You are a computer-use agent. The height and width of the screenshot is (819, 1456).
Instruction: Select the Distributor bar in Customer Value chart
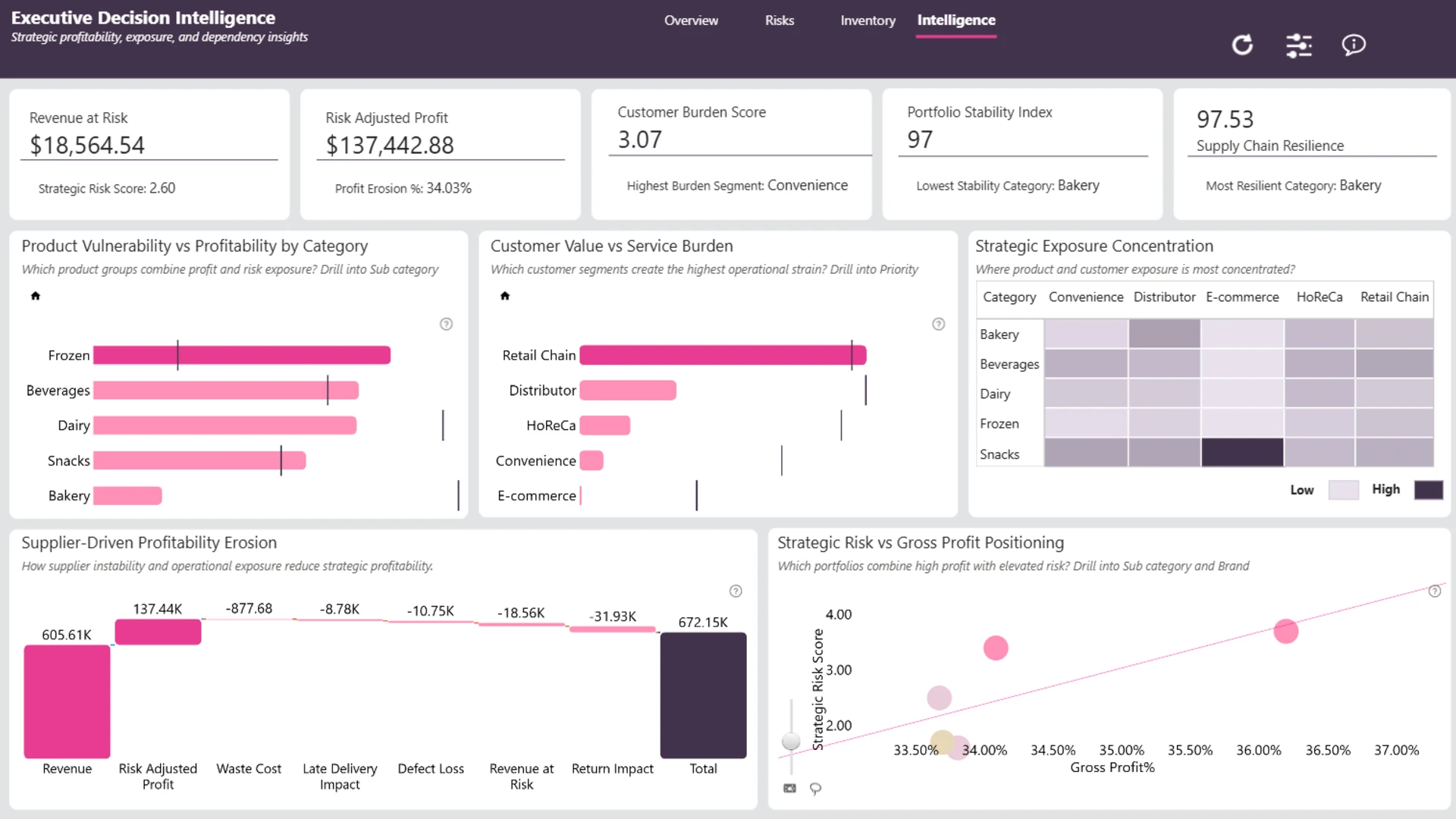628,391
